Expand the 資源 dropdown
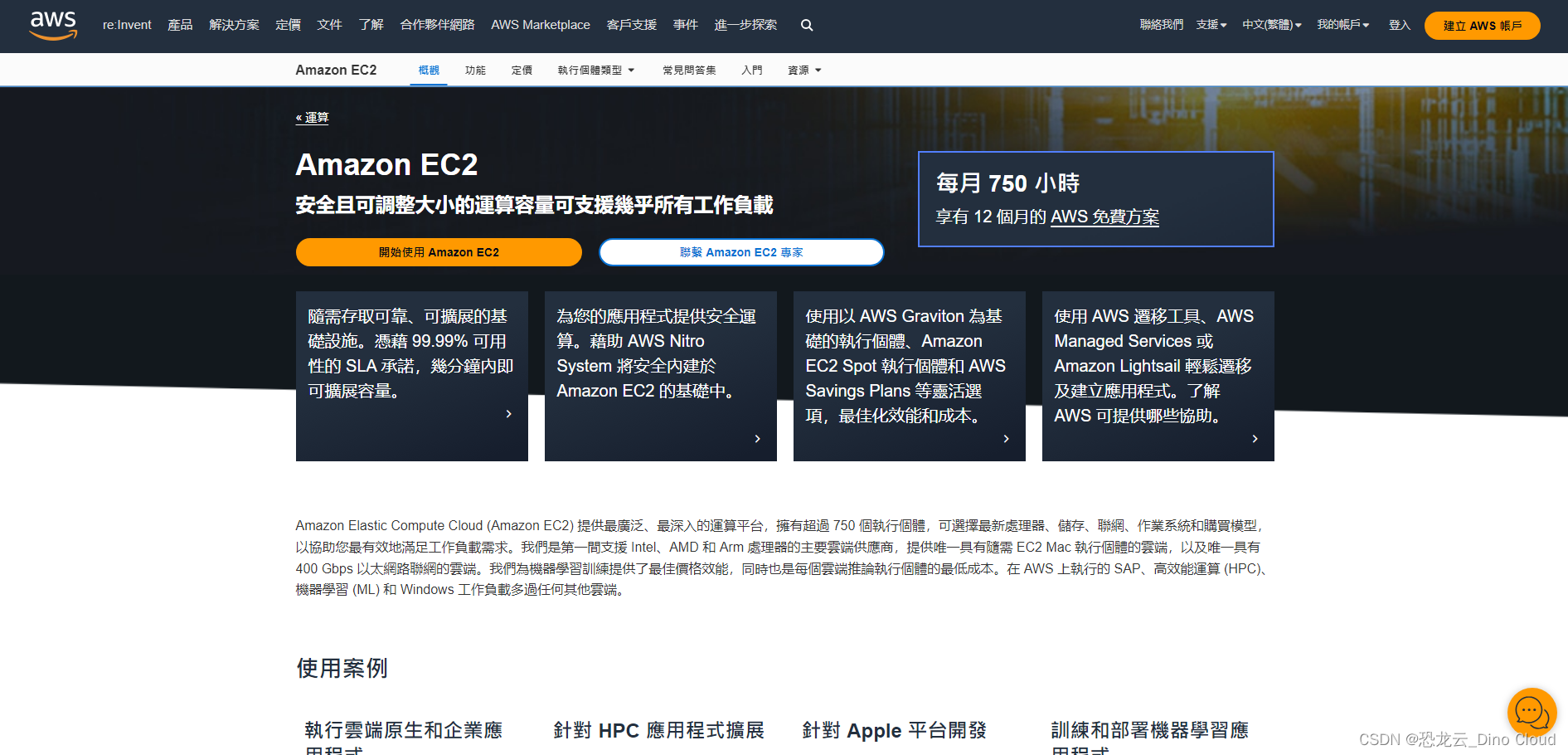This screenshot has width=1568, height=755. point(804,71)
